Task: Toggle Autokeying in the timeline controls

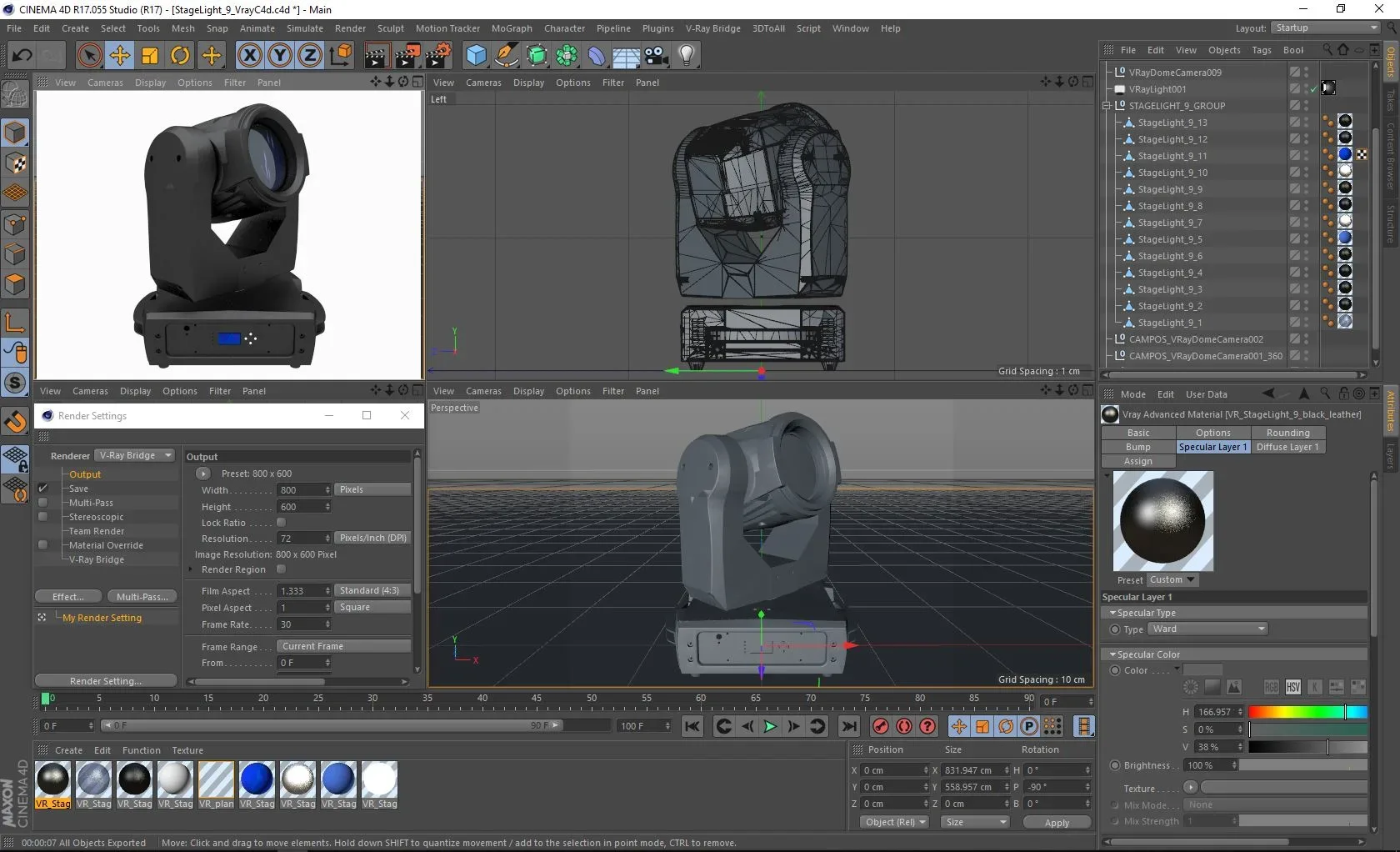Action: click(904, 726)
